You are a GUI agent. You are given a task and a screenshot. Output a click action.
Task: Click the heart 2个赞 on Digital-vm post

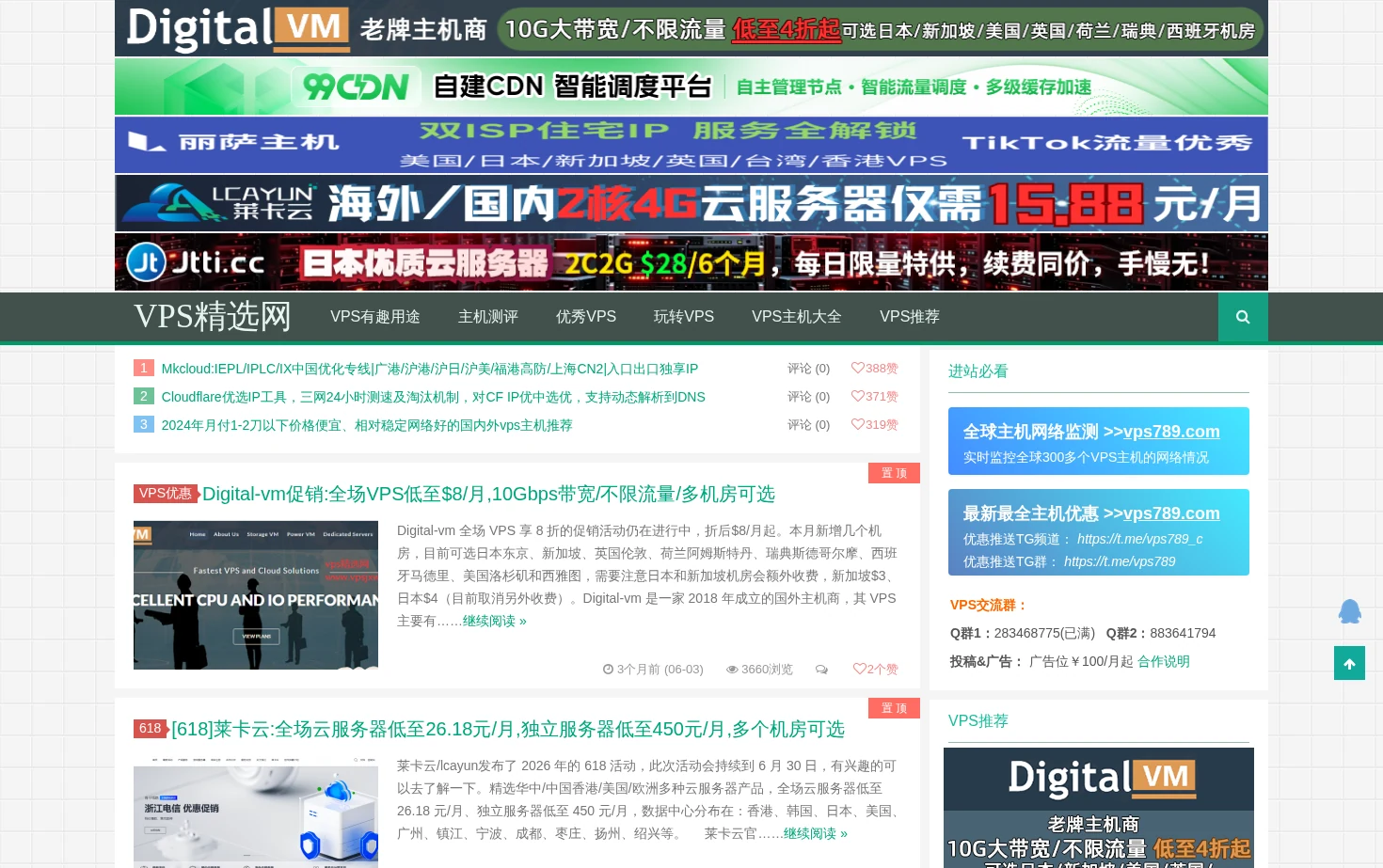pos(875,670)
